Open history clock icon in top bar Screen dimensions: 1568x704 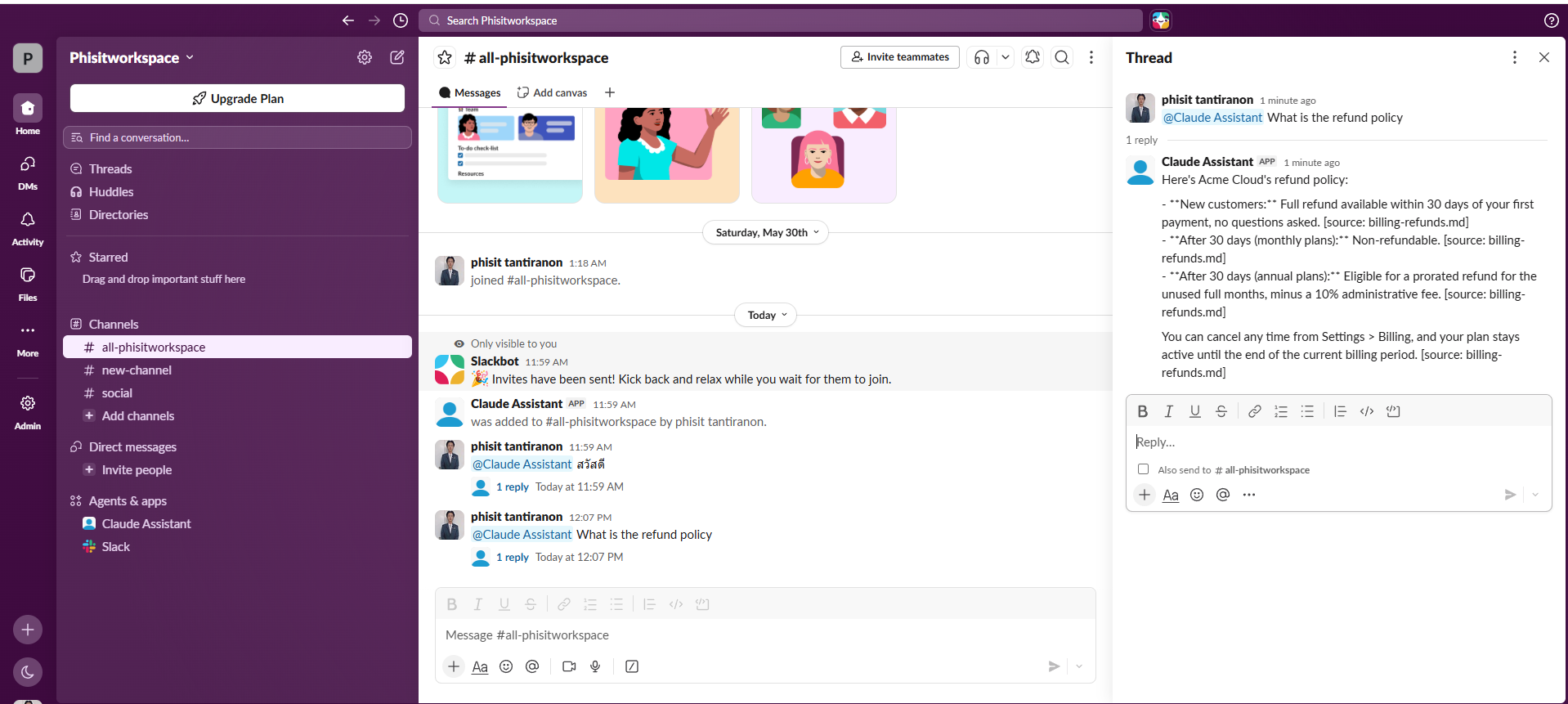[x=401, y=20]
